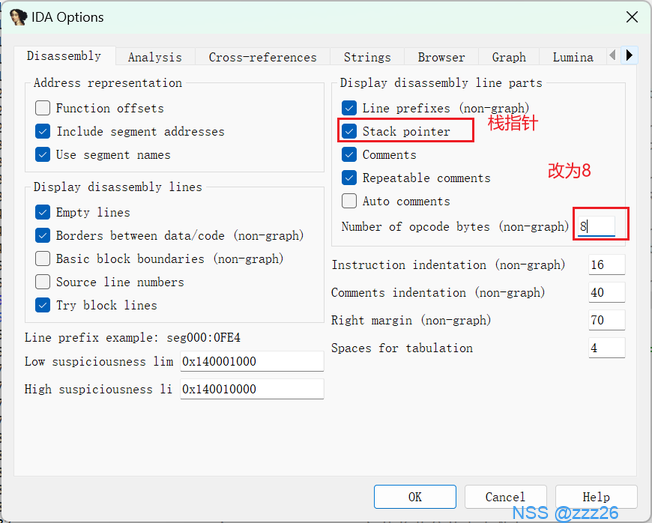Enable Auto comments checkbox
652x523 pixels.
point(349,201)
